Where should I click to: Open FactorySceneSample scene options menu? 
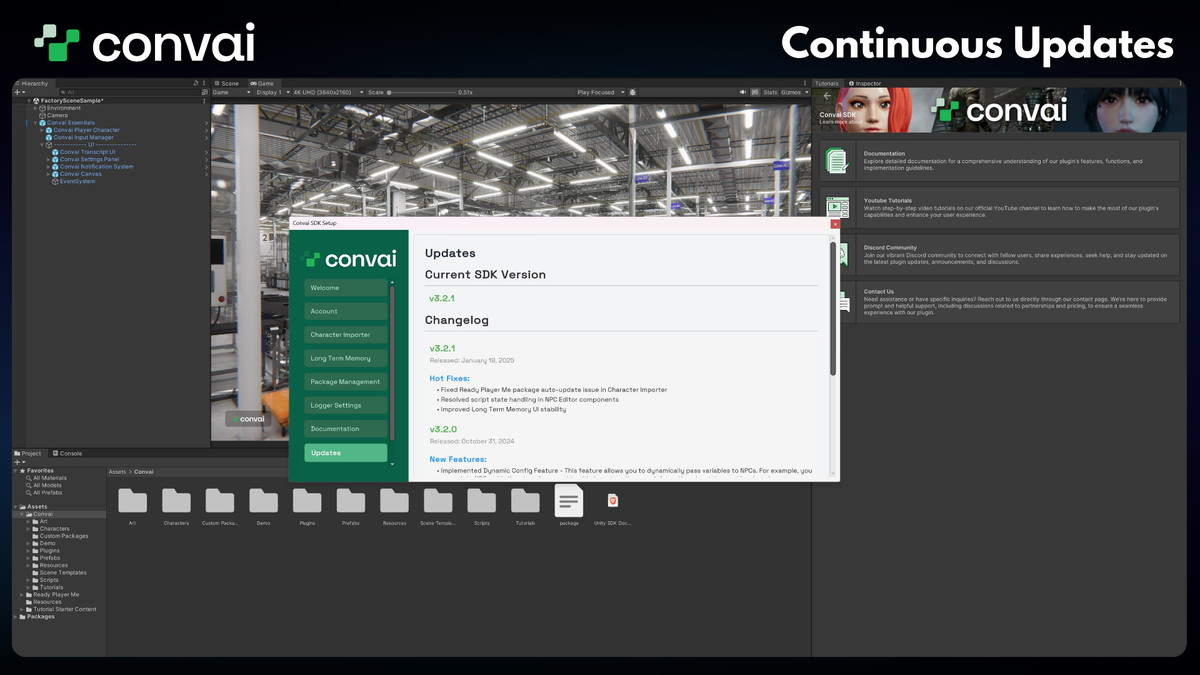point(205,100)
